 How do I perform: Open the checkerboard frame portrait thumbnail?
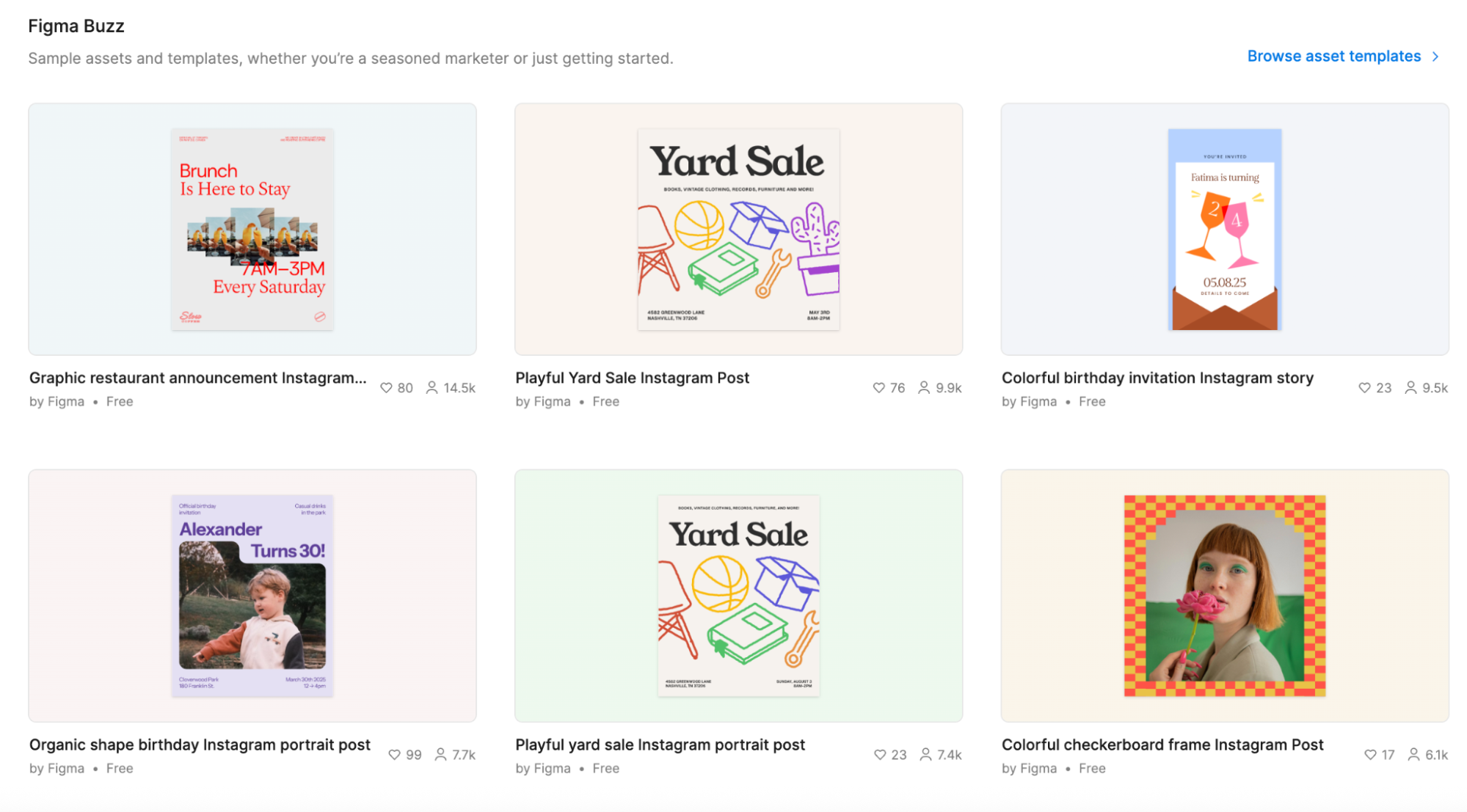pos(1224,596)
